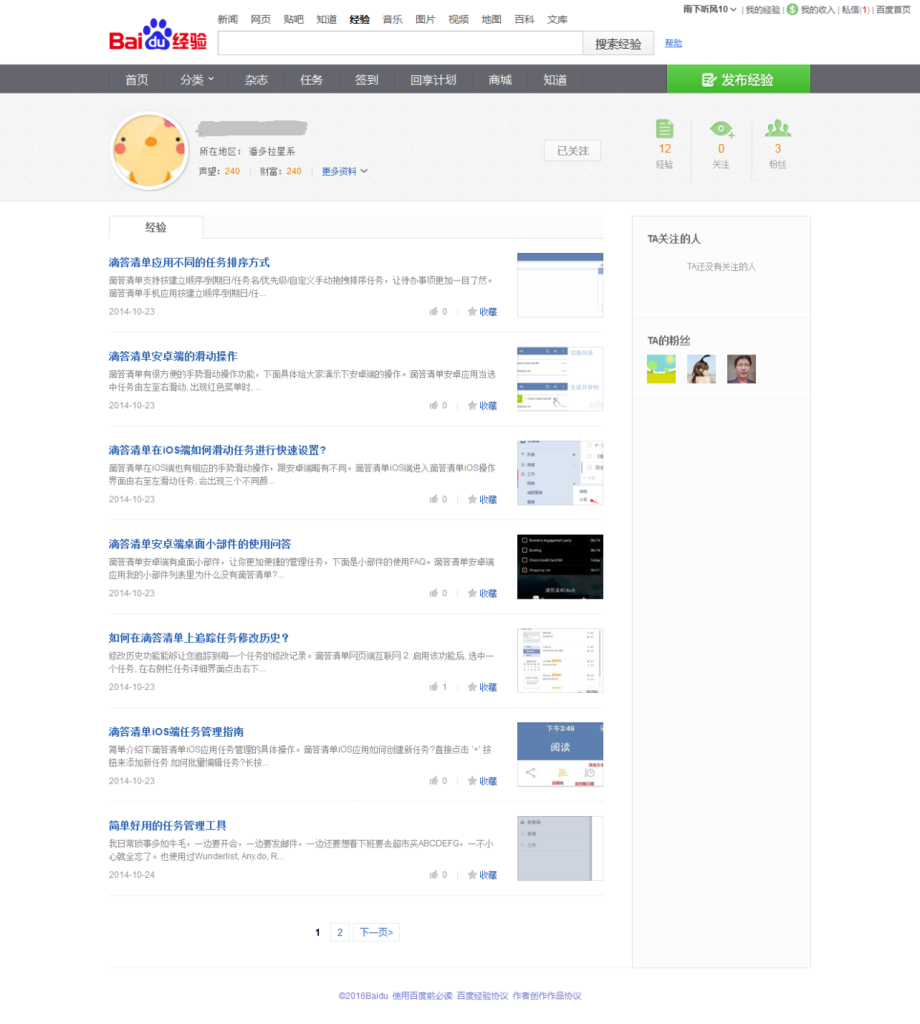Open 文库 in the top product links
920x1024 pixels.
coord(557,19)
